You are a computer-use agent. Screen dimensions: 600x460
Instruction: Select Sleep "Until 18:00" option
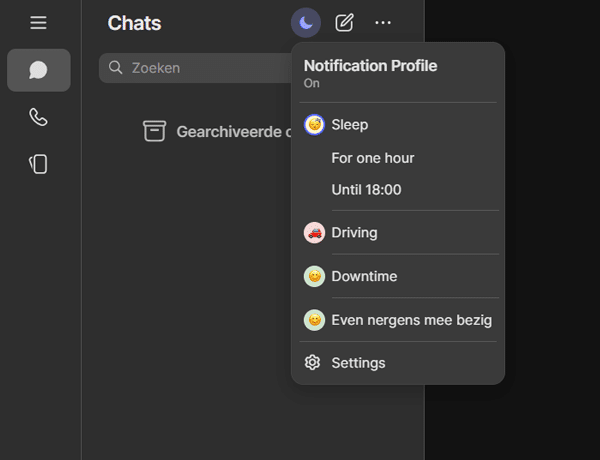[366, 190]
